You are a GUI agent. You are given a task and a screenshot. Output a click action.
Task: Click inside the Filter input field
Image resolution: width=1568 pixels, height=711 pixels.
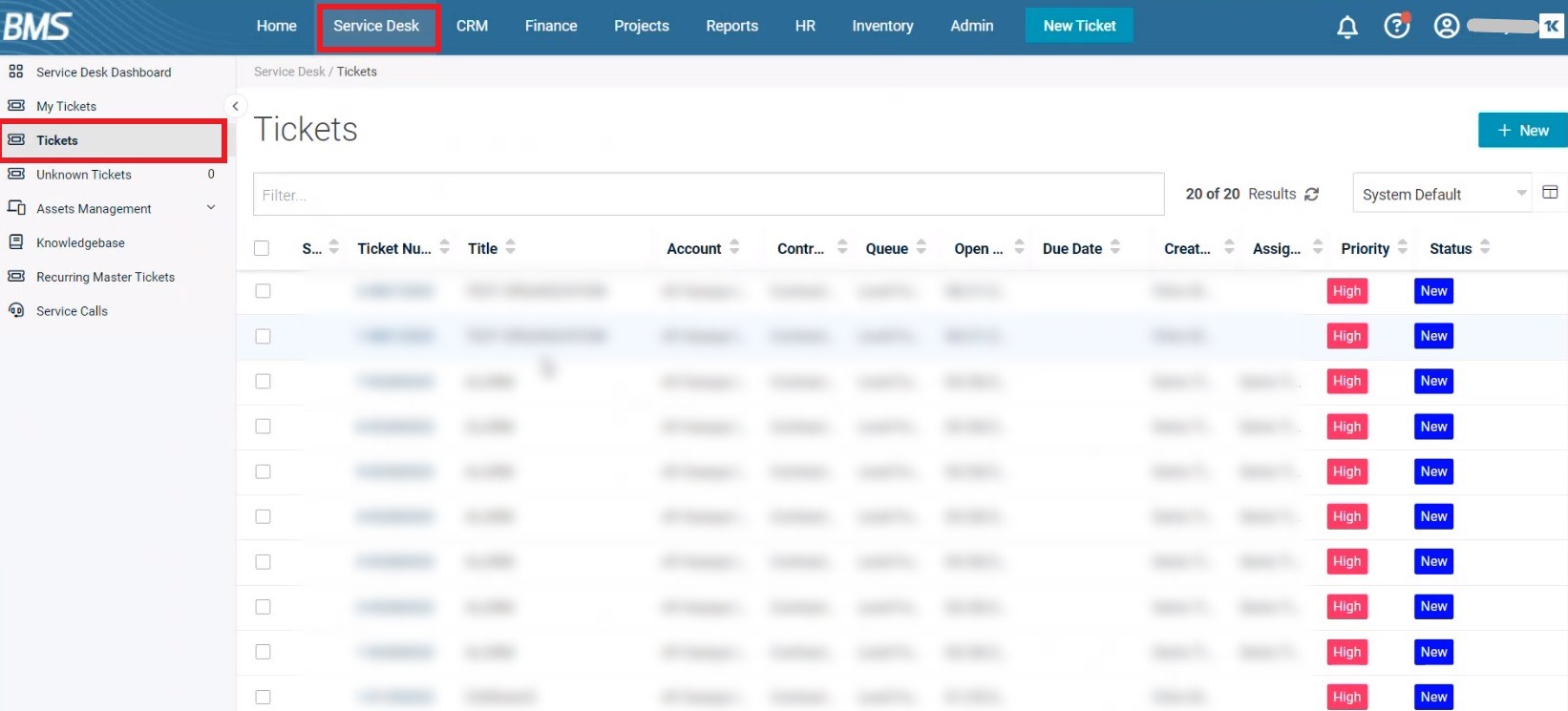pyautogui.click(x=708, y=195)
